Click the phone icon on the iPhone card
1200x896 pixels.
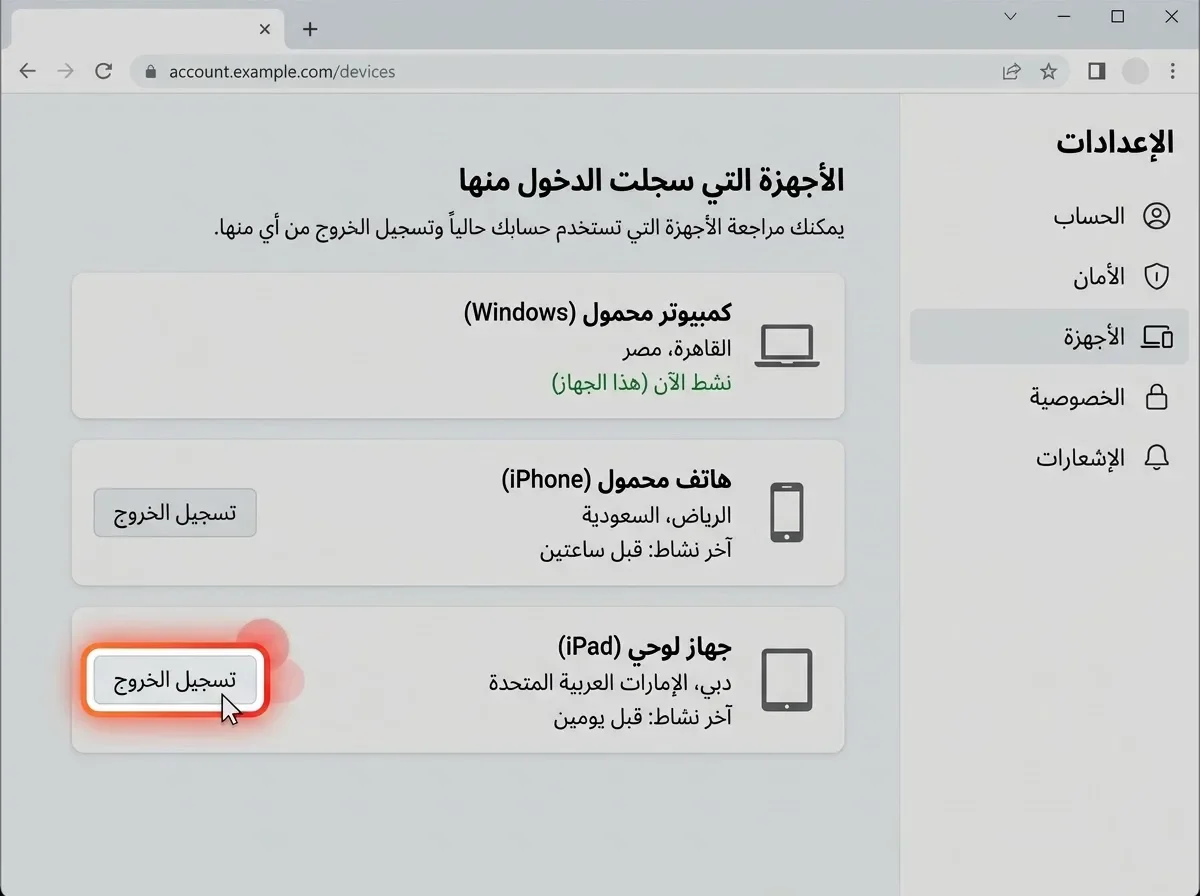(787, 512)
